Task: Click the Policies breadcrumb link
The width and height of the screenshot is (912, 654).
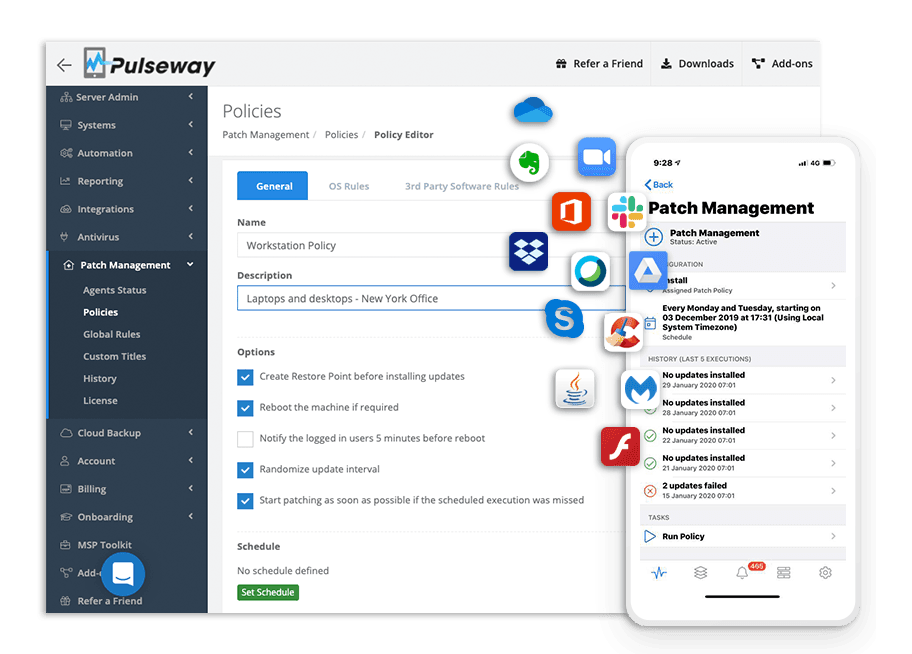Action: tap(341, 134)
